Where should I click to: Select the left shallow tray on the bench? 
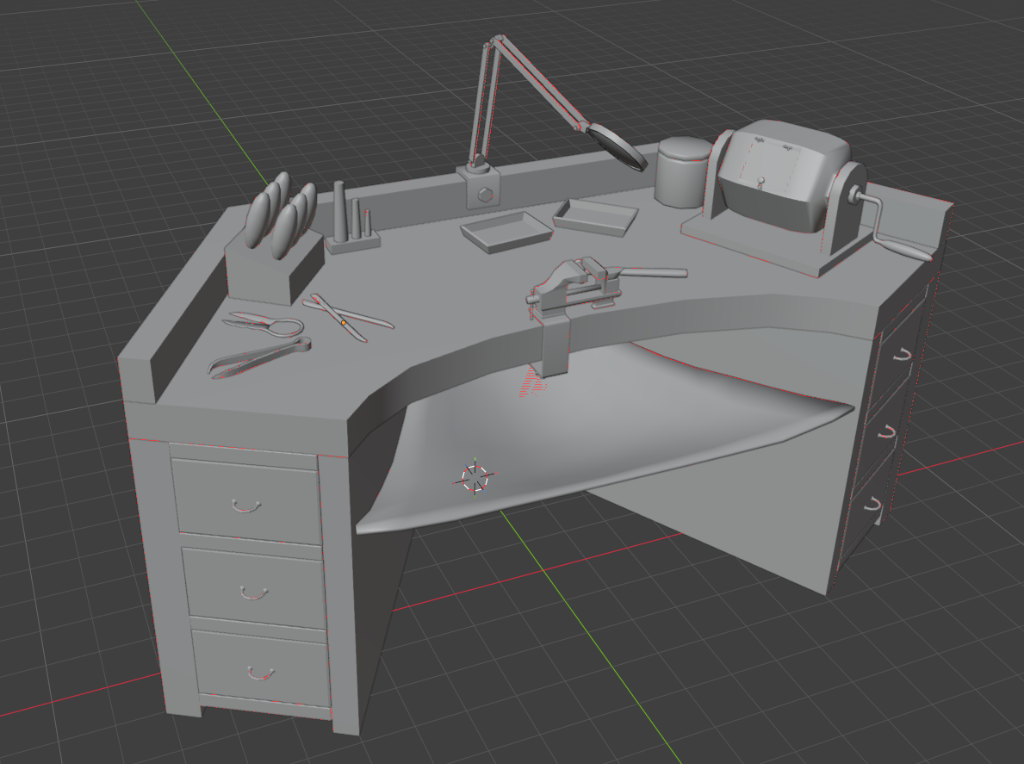[507, 231]
